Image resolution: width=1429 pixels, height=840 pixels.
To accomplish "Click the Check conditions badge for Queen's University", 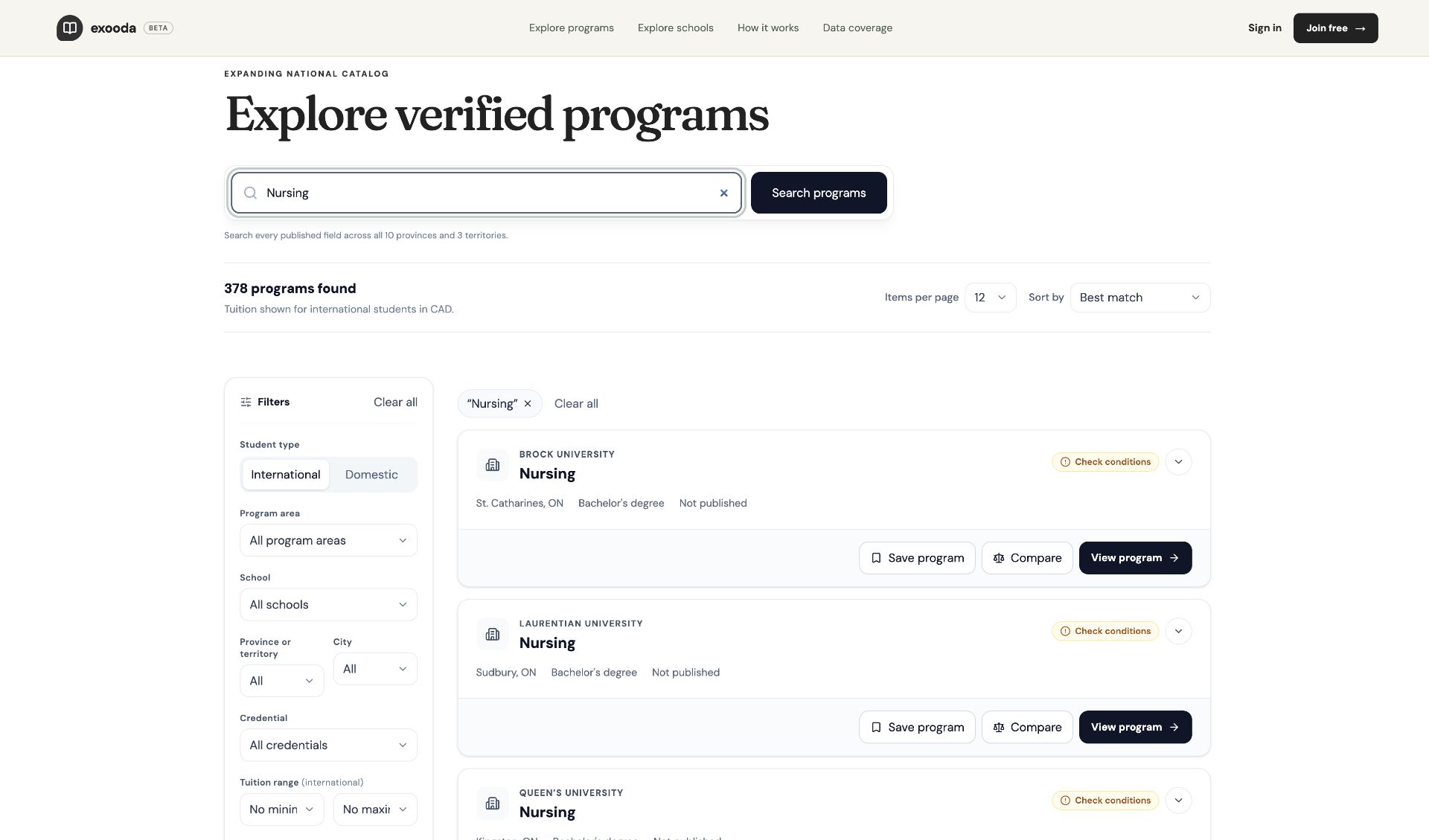I will click(x=1105, y=801).
